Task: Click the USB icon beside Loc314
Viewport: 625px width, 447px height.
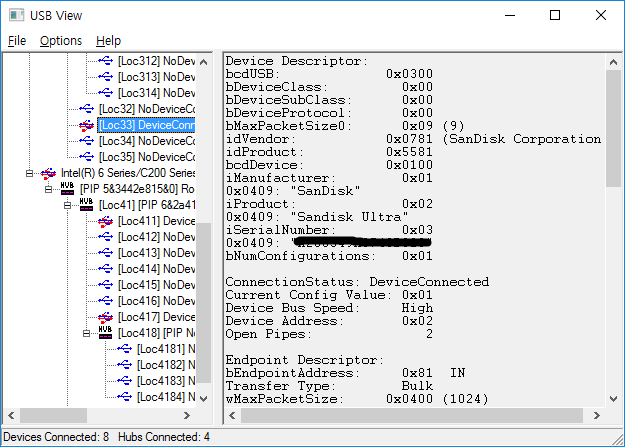Action: click(x=106, y=93)
